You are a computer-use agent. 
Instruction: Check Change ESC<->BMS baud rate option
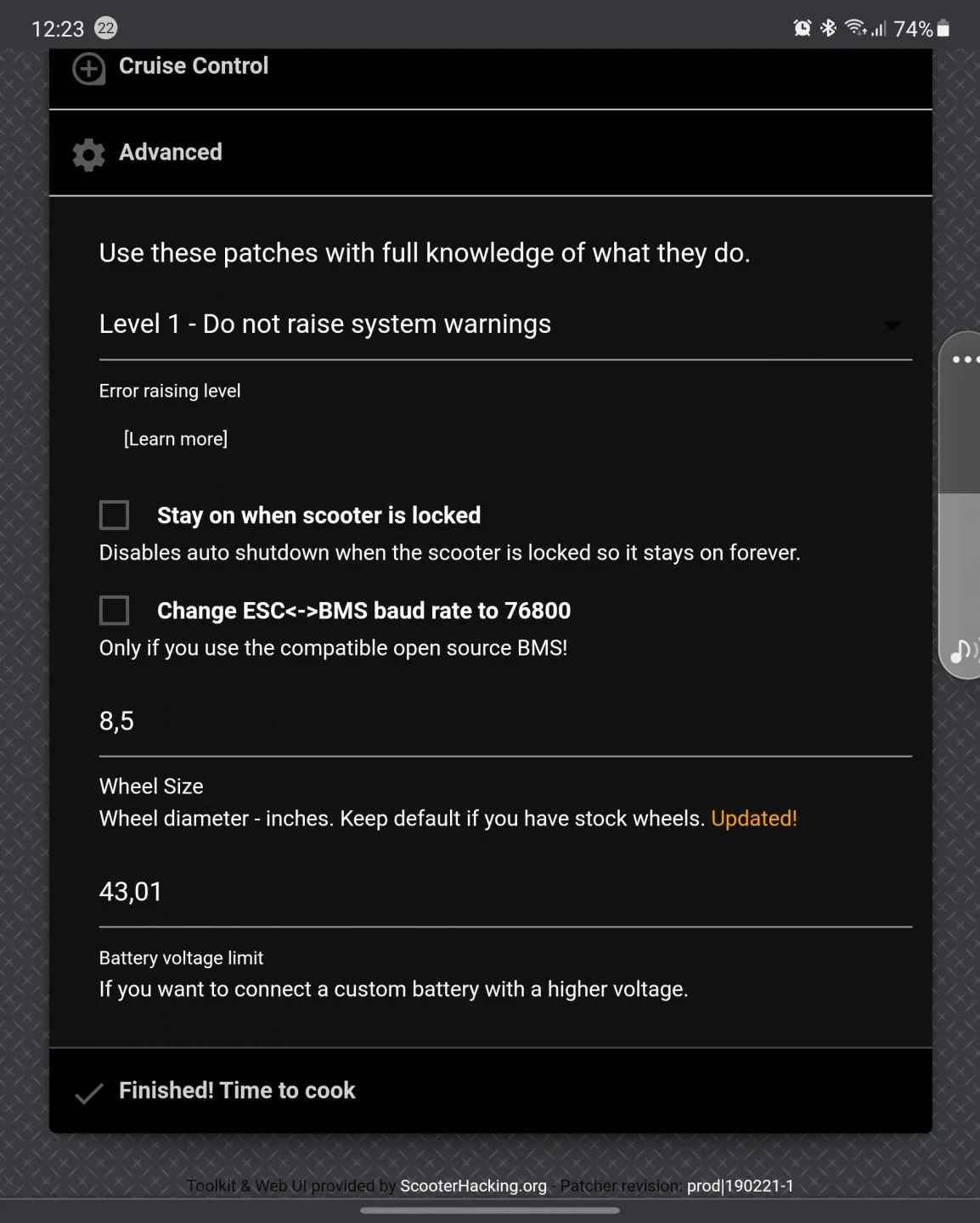point(114,610)
